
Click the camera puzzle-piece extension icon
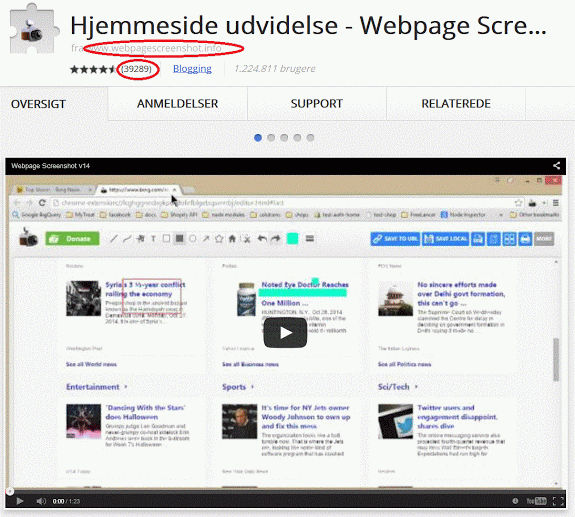[x=34, y=30]
